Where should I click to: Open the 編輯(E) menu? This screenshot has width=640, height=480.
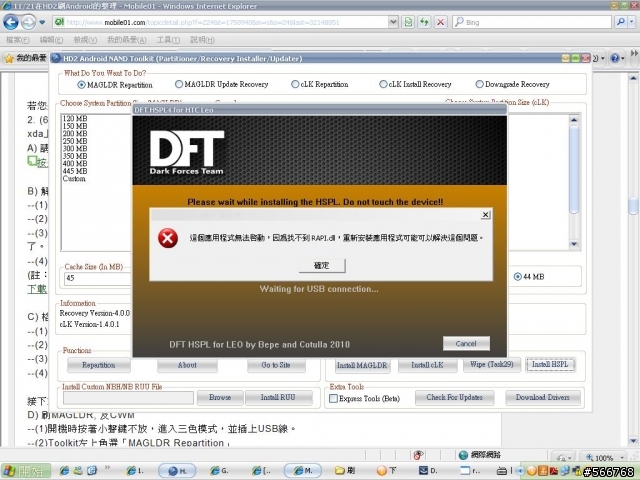coord(51,40)
